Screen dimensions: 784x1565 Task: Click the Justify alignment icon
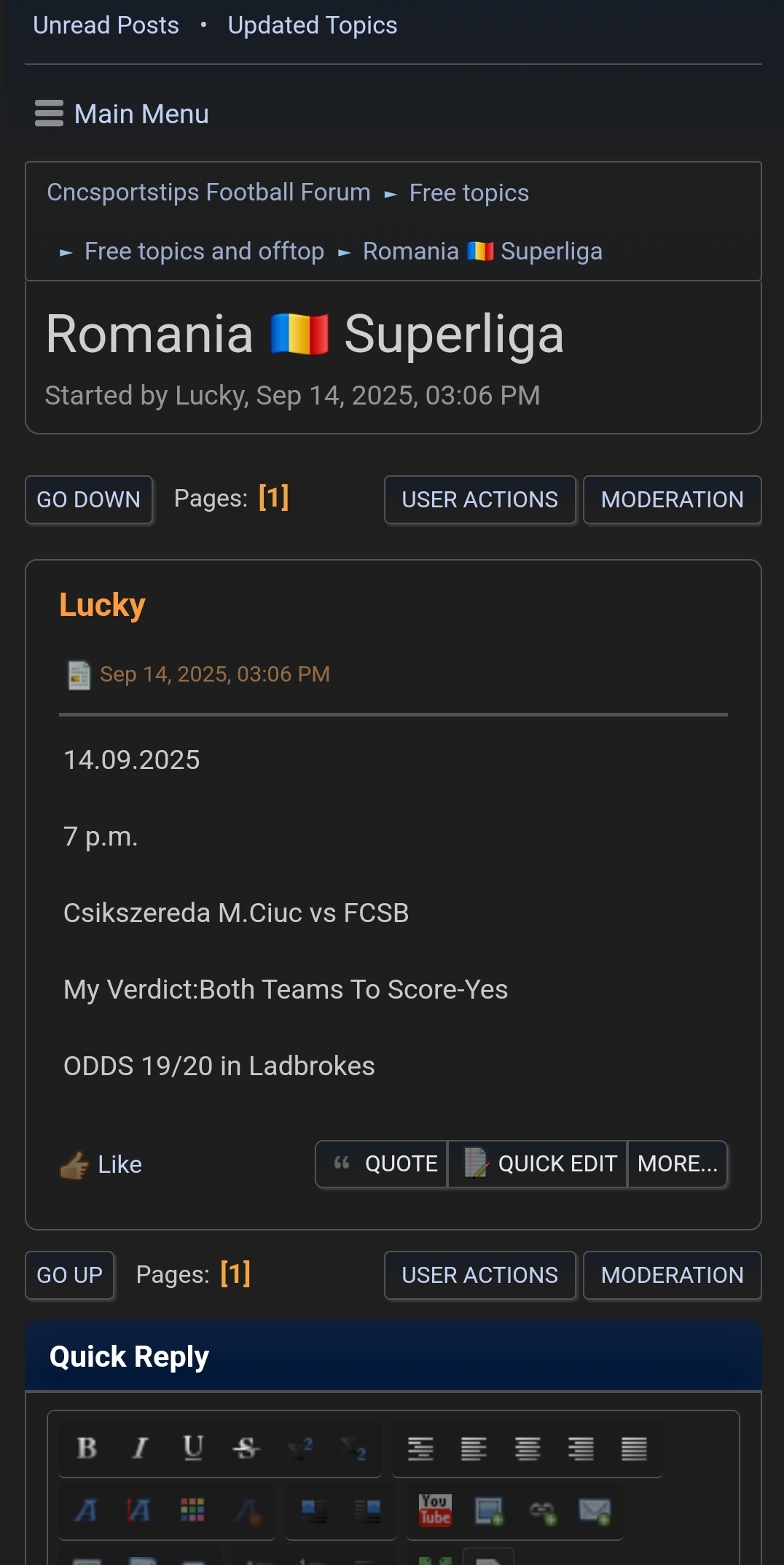[634, 1448]
